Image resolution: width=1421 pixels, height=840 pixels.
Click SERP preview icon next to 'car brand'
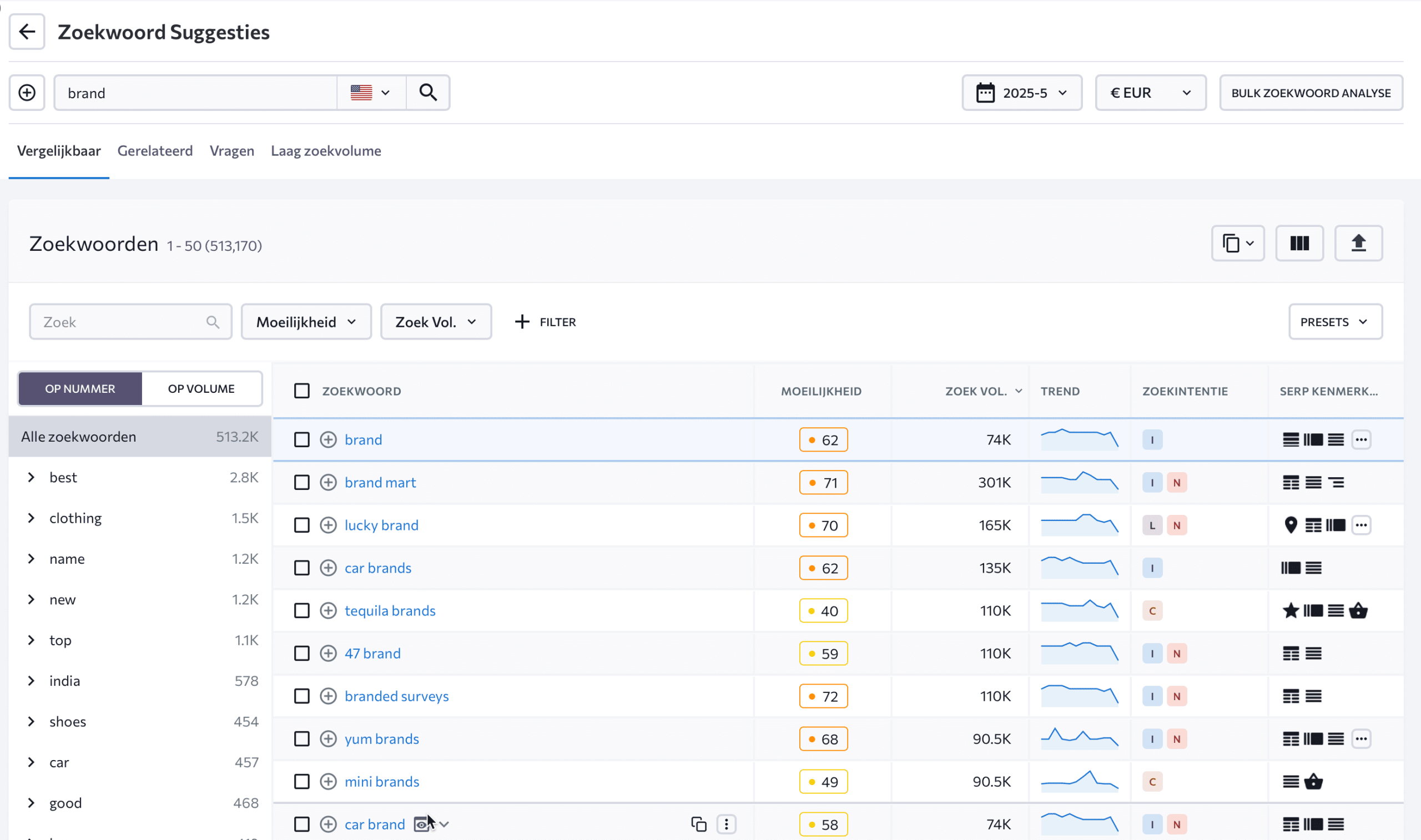click(422, 824)
